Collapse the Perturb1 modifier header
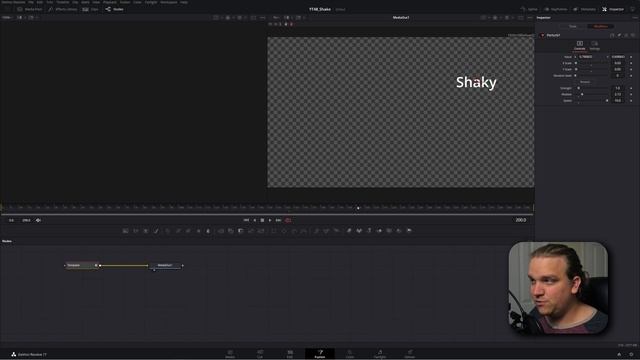This screenshot has height=360, width=640. [542, 36]
